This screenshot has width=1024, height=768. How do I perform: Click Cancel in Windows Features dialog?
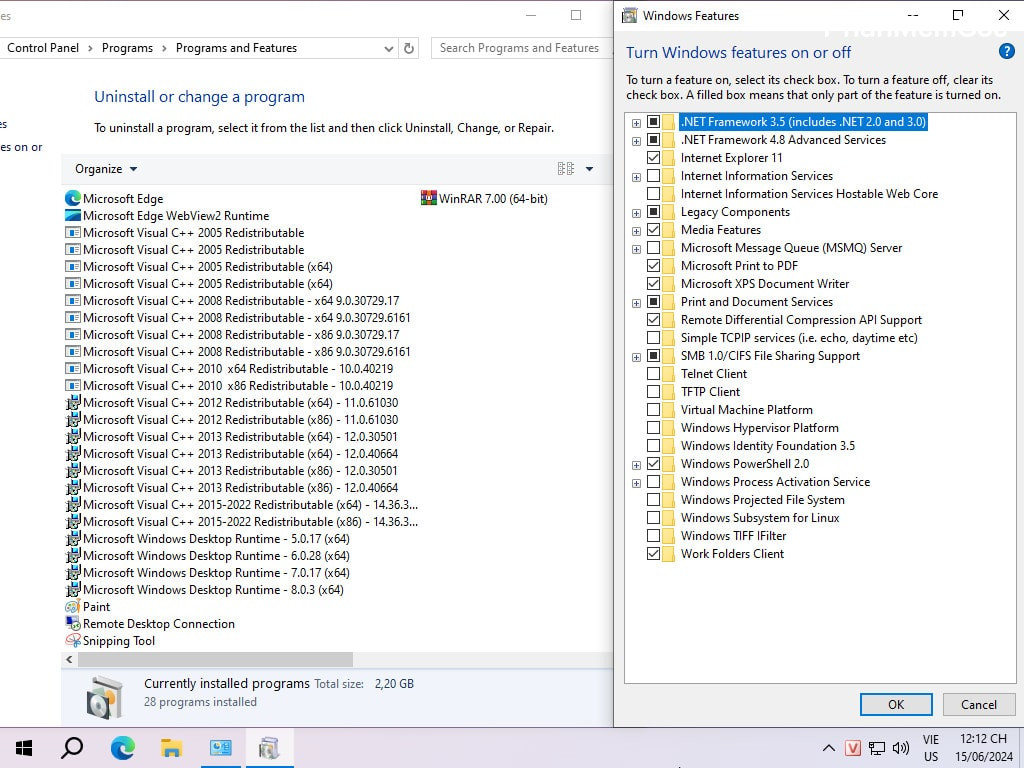pyautogui.click(x=978, y=704)
